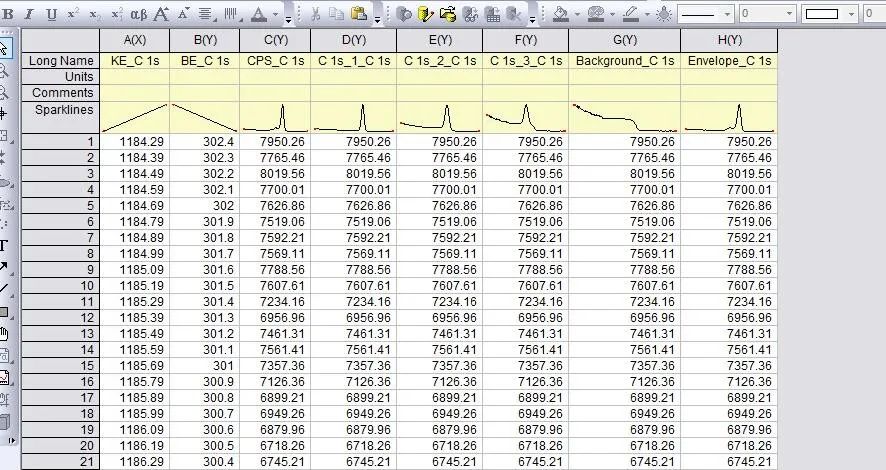Viewport: 886px width, 470px height.
Task: Click the Paste clipboard icon
Action: pos(357,14)
